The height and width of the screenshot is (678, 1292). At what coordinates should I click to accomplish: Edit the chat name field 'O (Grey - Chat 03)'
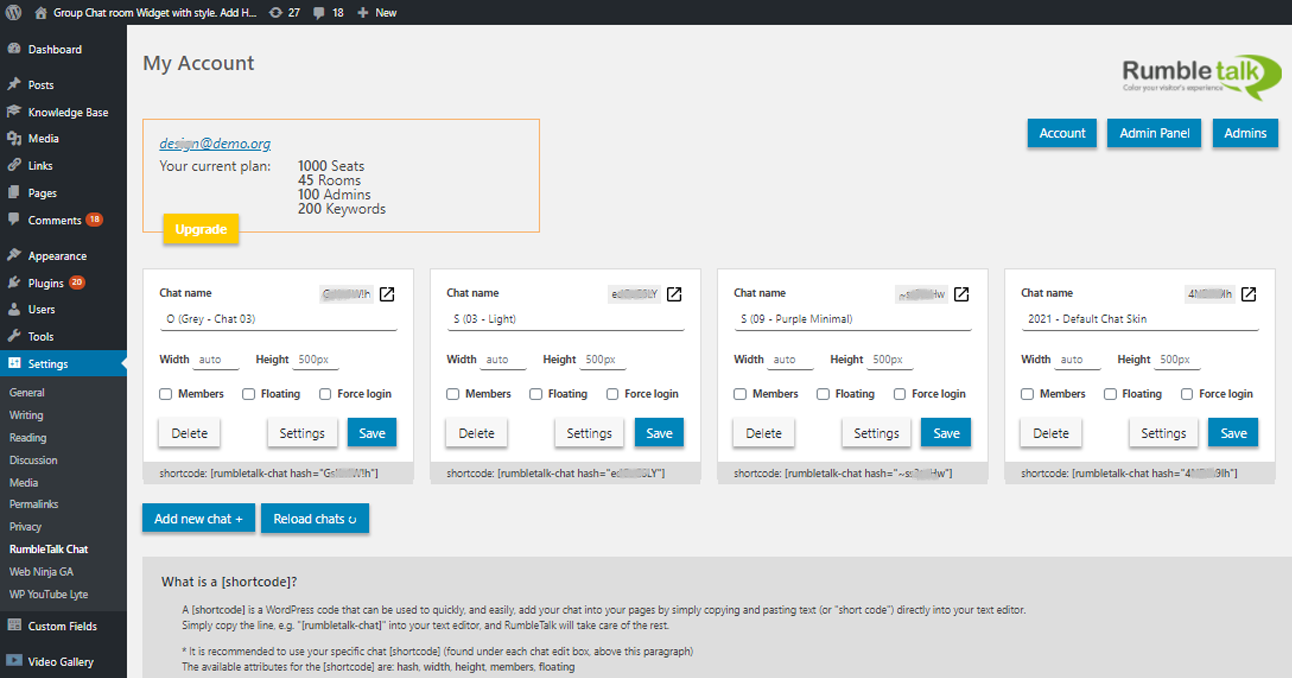[x=278, y=319]
